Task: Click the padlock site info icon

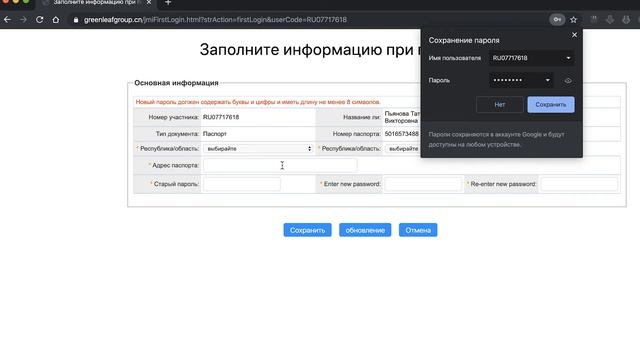Action: (76, 20)
